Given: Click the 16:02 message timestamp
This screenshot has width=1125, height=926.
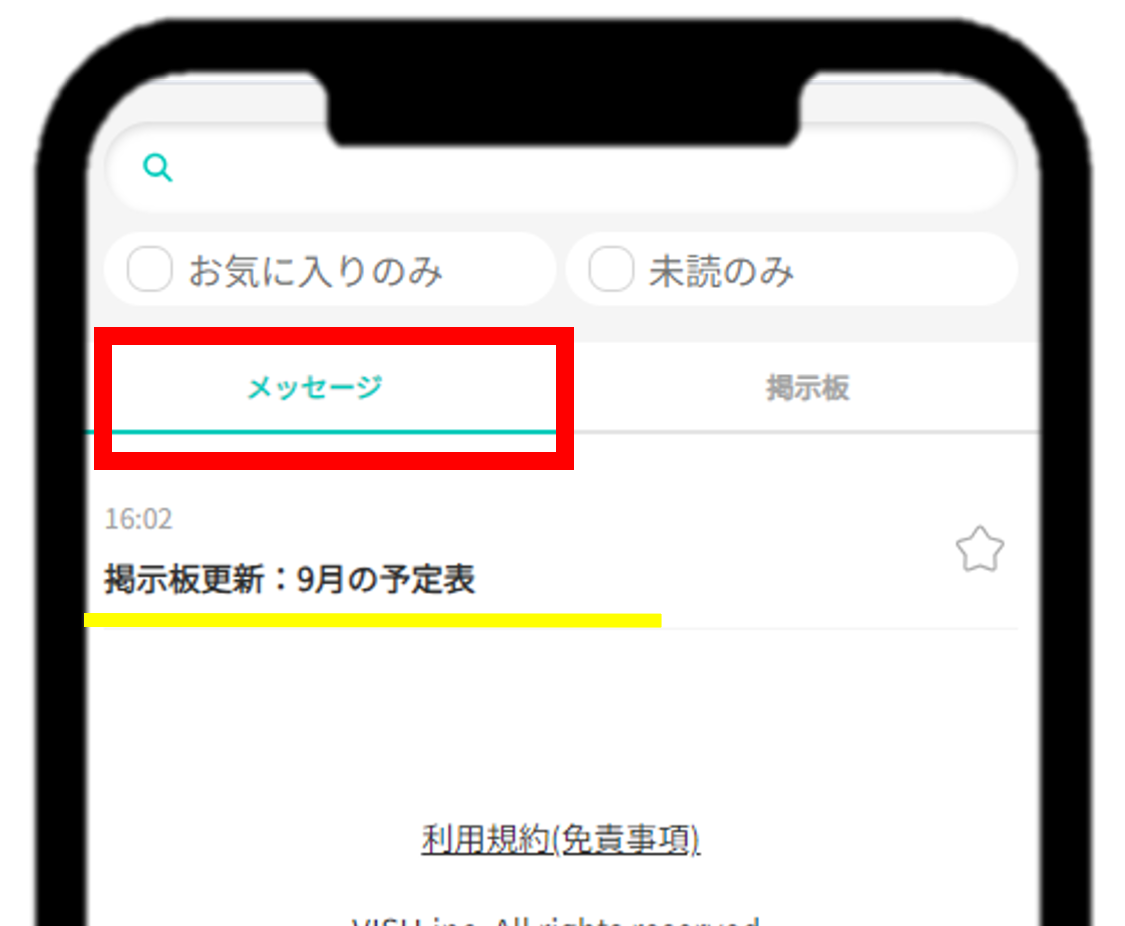Looking at the screenshot, I should [x=138, y=519].
